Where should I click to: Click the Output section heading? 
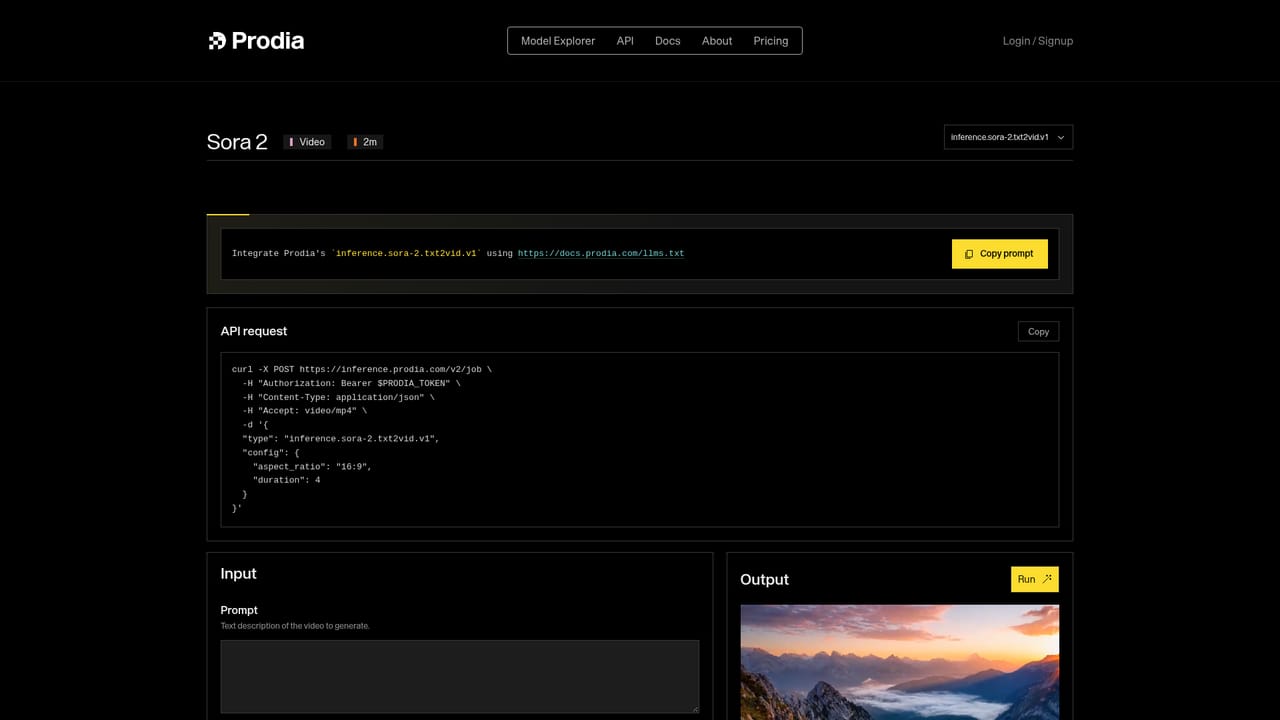764,579
